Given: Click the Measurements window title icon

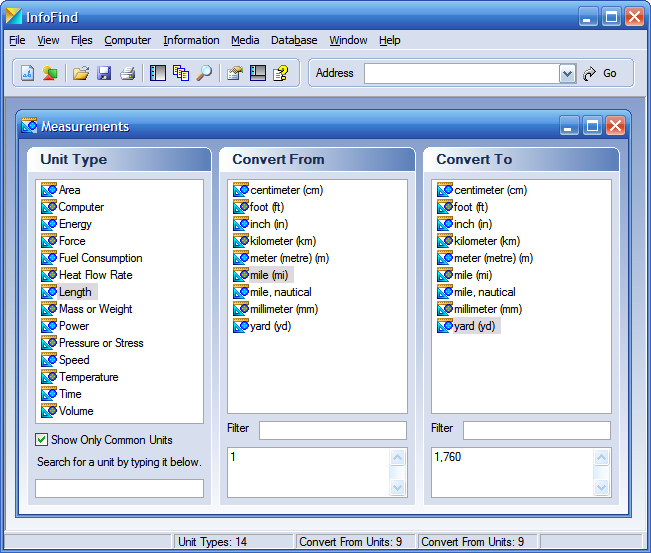Looking at the screenshot, I should coord(29,125).
